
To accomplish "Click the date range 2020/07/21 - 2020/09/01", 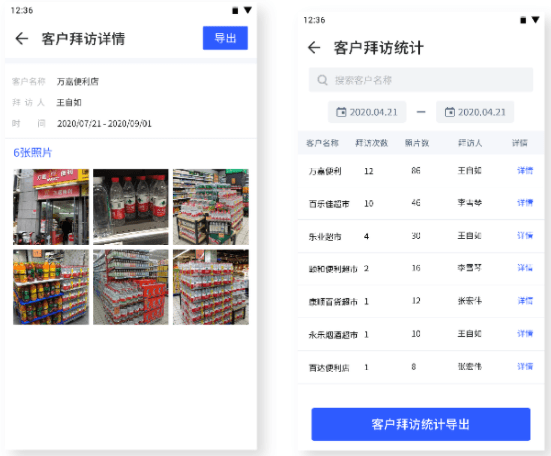I will [104, 124].
